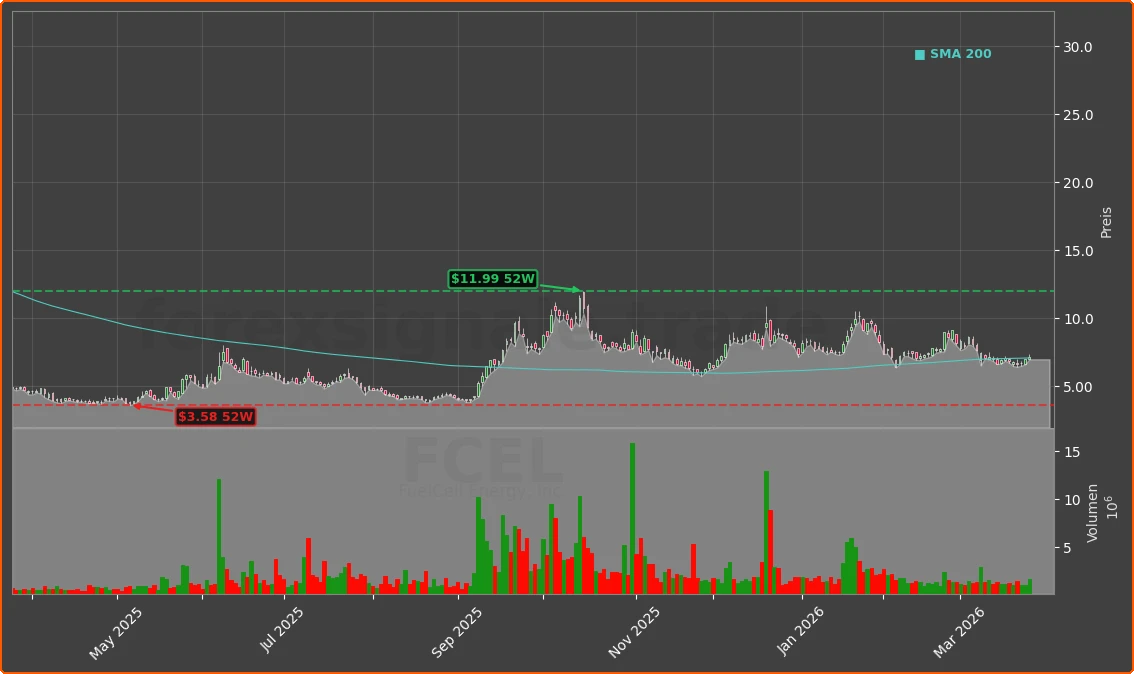The image size is (1134, 674).
Task: Click the Nov 2025 date label
Action: (634, 633)
